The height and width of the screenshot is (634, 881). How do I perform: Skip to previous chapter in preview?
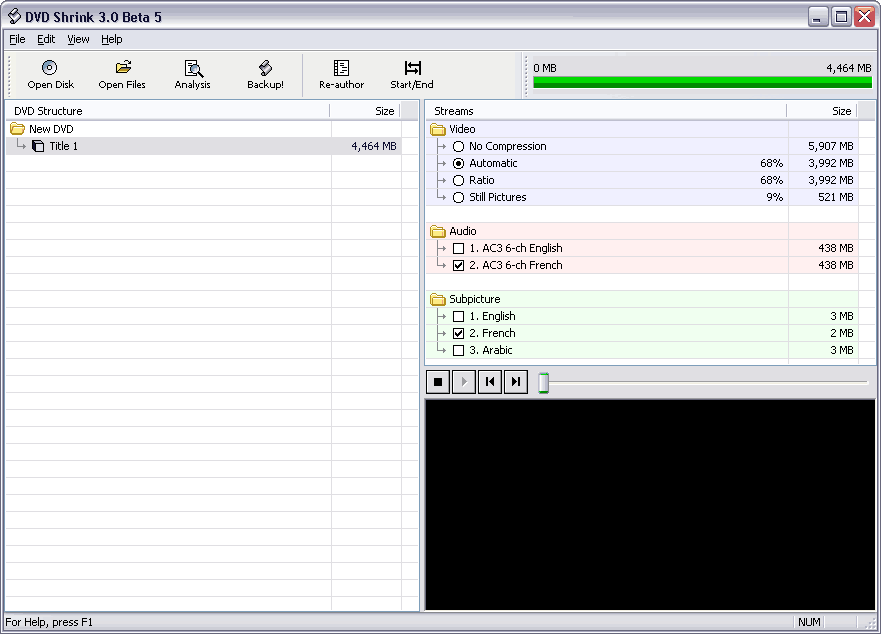490,382
